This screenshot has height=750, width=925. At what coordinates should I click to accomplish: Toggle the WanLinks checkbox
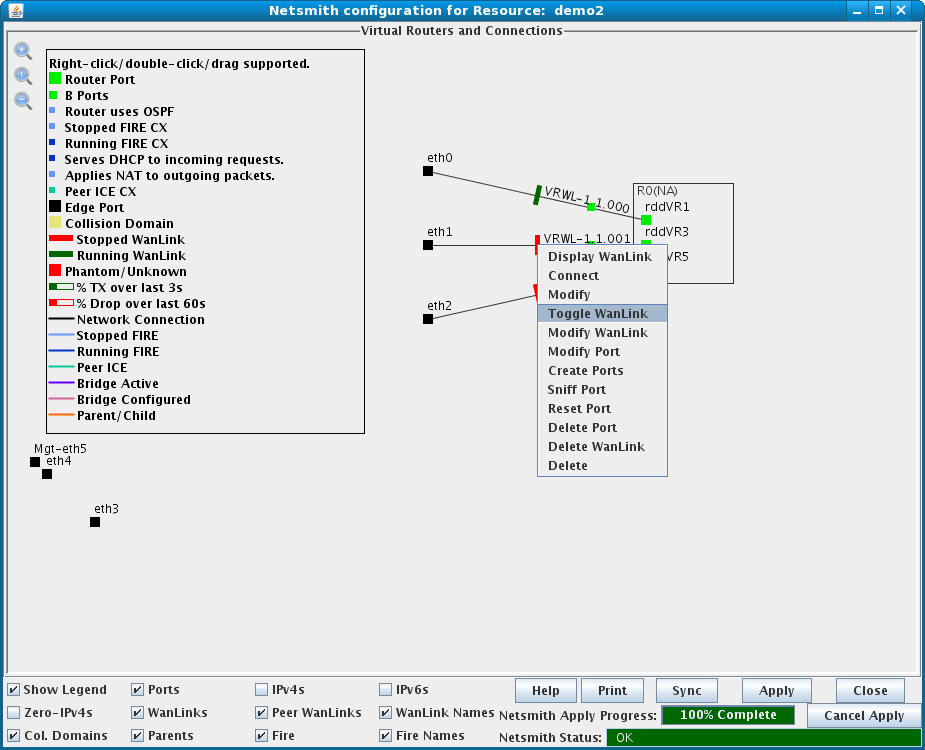(137, 712)
